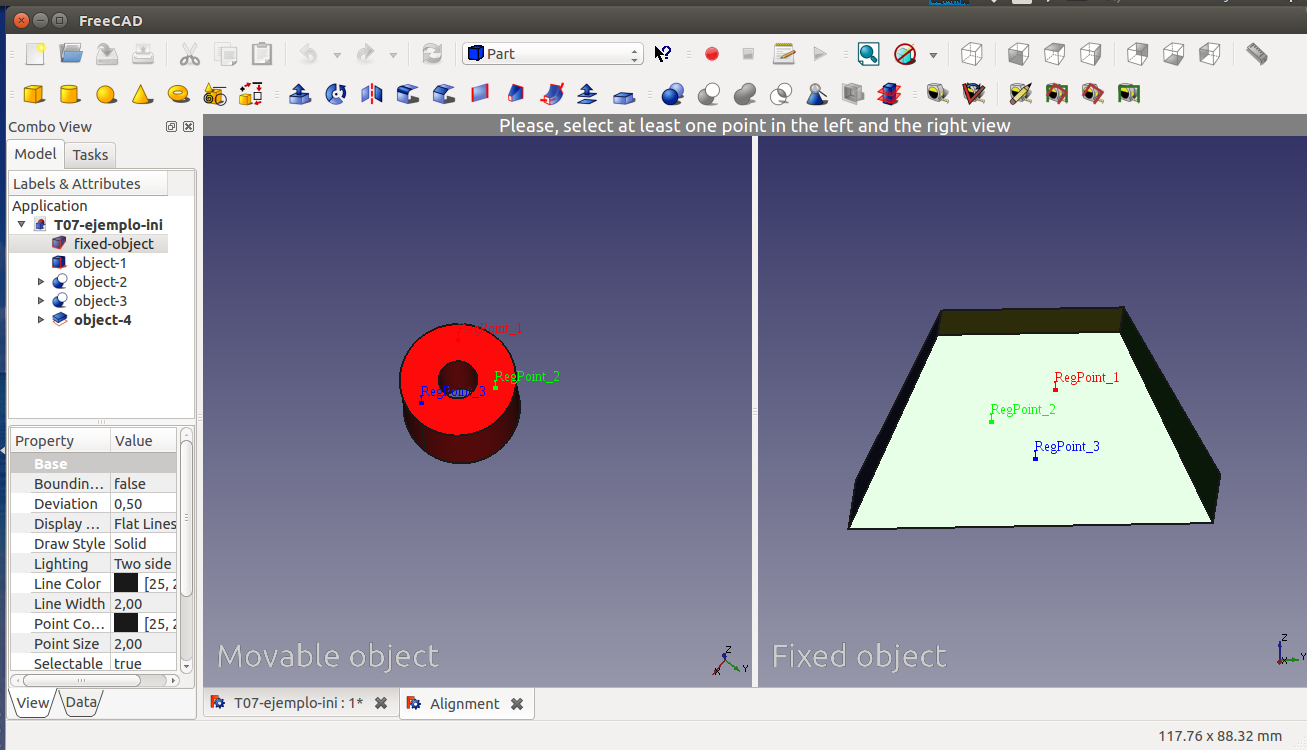The image size is (1307, 750).
Task: Switch to the Tasks tab
Action: (90, 155)
